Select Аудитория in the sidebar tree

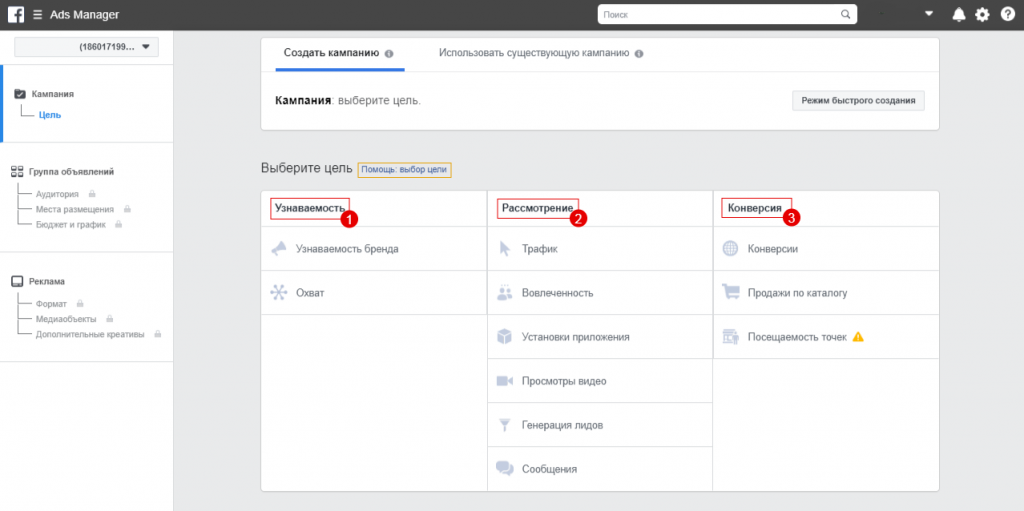click(57, 194)
